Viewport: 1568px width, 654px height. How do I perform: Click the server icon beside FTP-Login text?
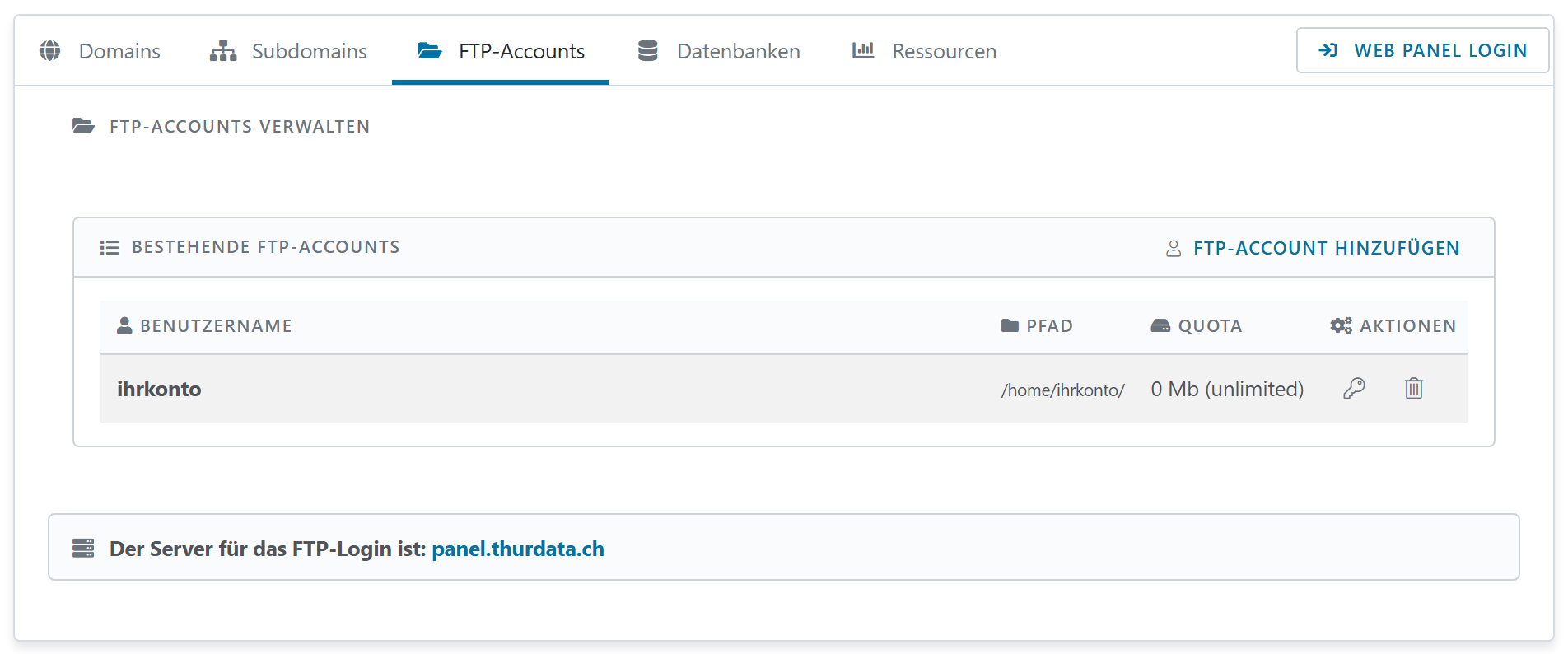[83, 548]
